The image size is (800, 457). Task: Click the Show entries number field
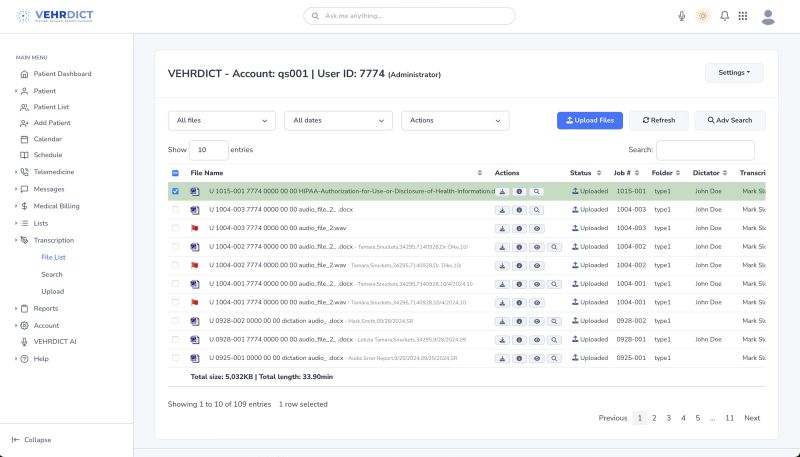click(x=209, y=150)
